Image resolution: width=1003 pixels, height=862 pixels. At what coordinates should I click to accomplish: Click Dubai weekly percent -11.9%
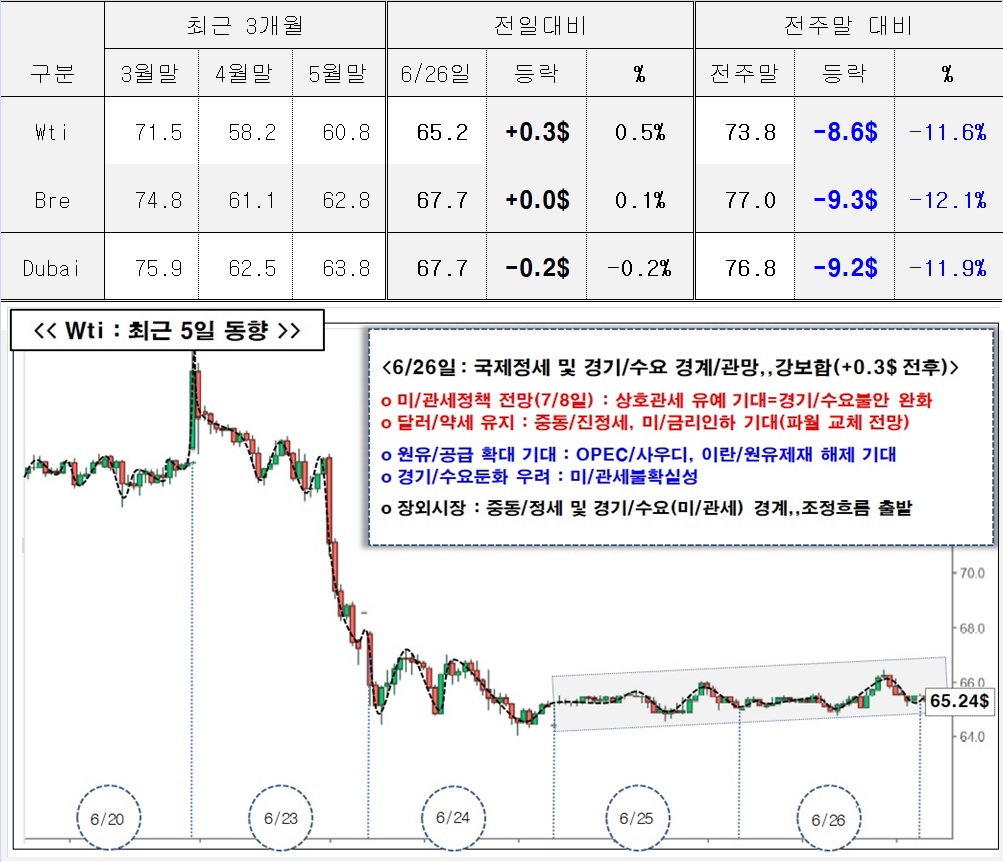[x=948, y=268]
